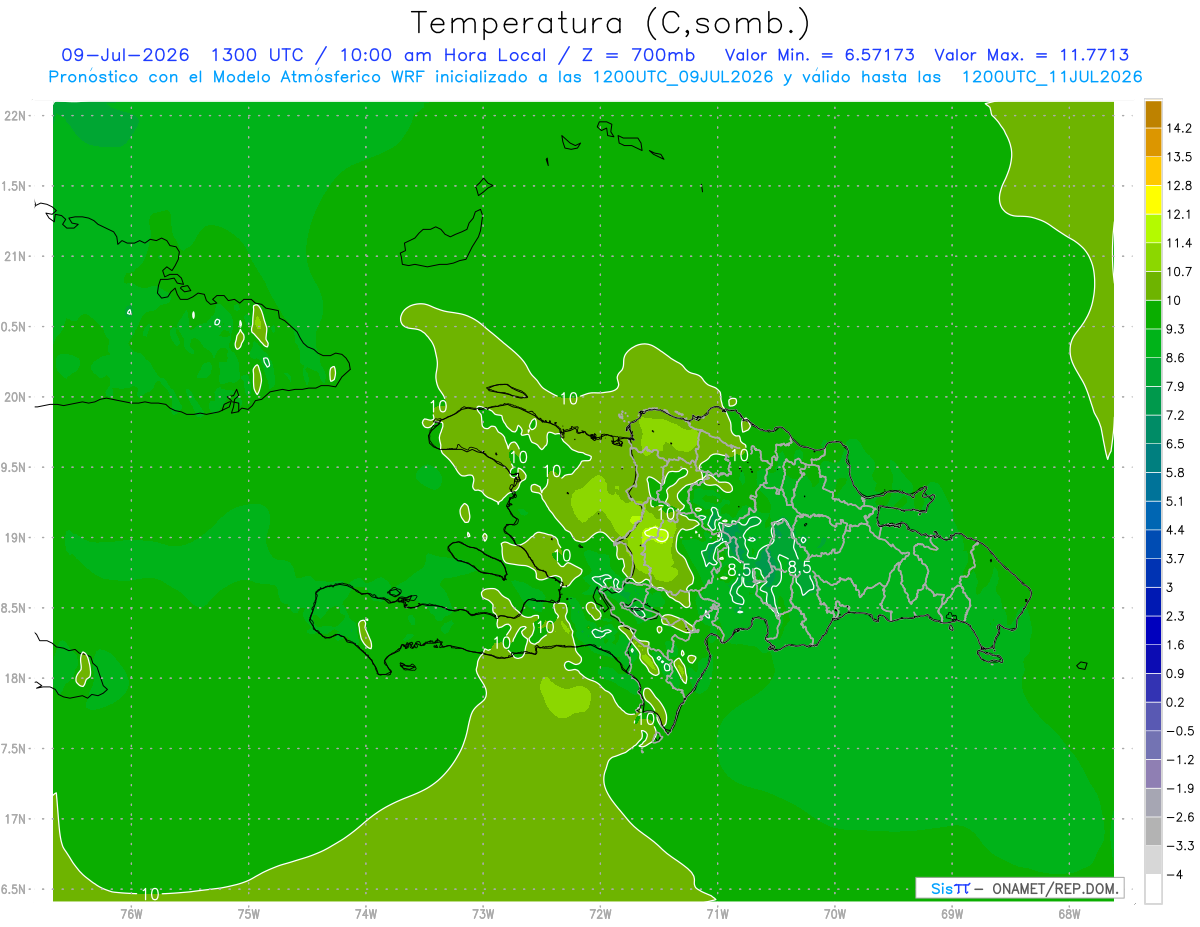This screenshot has height=927, width=1200.
Task: Click the "1200UTC_09JUL2026" initialization time
Action: tap(683, 77)
